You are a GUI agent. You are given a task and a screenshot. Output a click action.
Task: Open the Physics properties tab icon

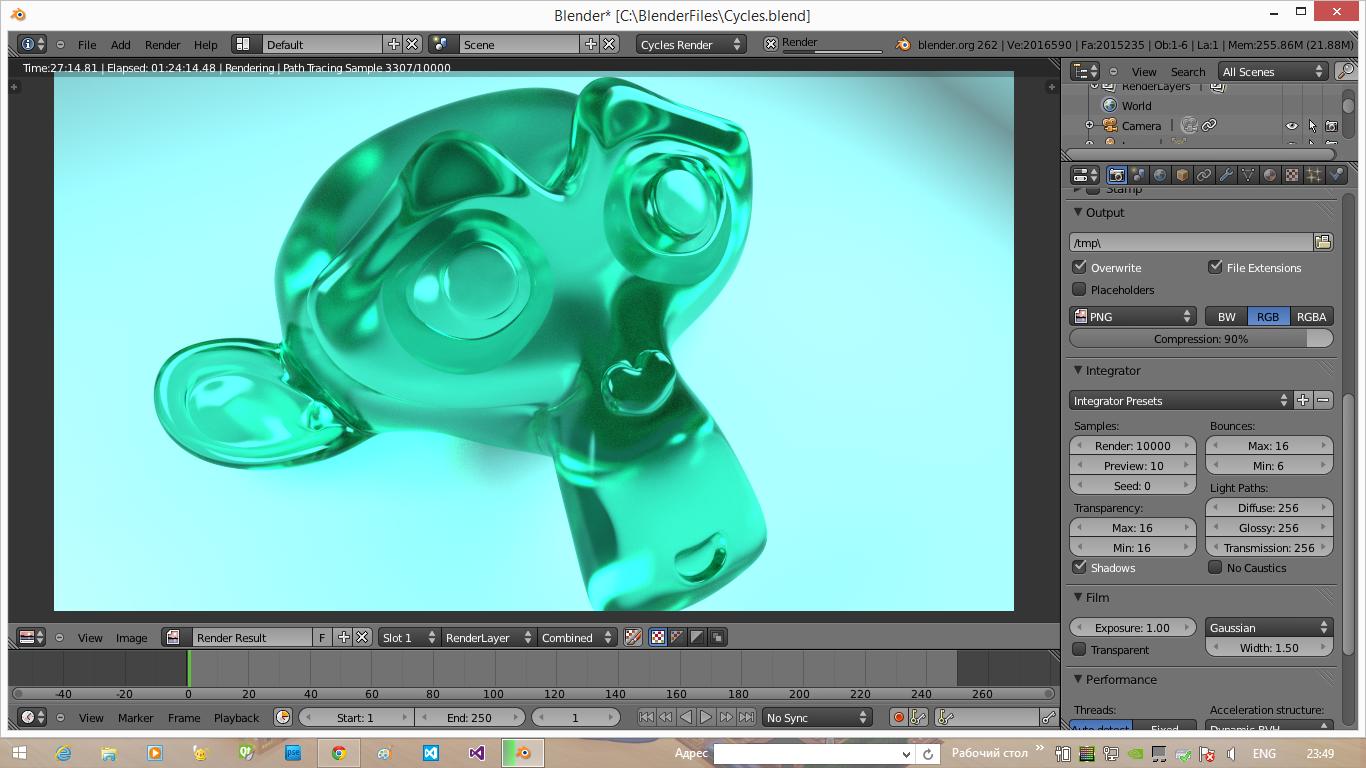(1336, 175)
